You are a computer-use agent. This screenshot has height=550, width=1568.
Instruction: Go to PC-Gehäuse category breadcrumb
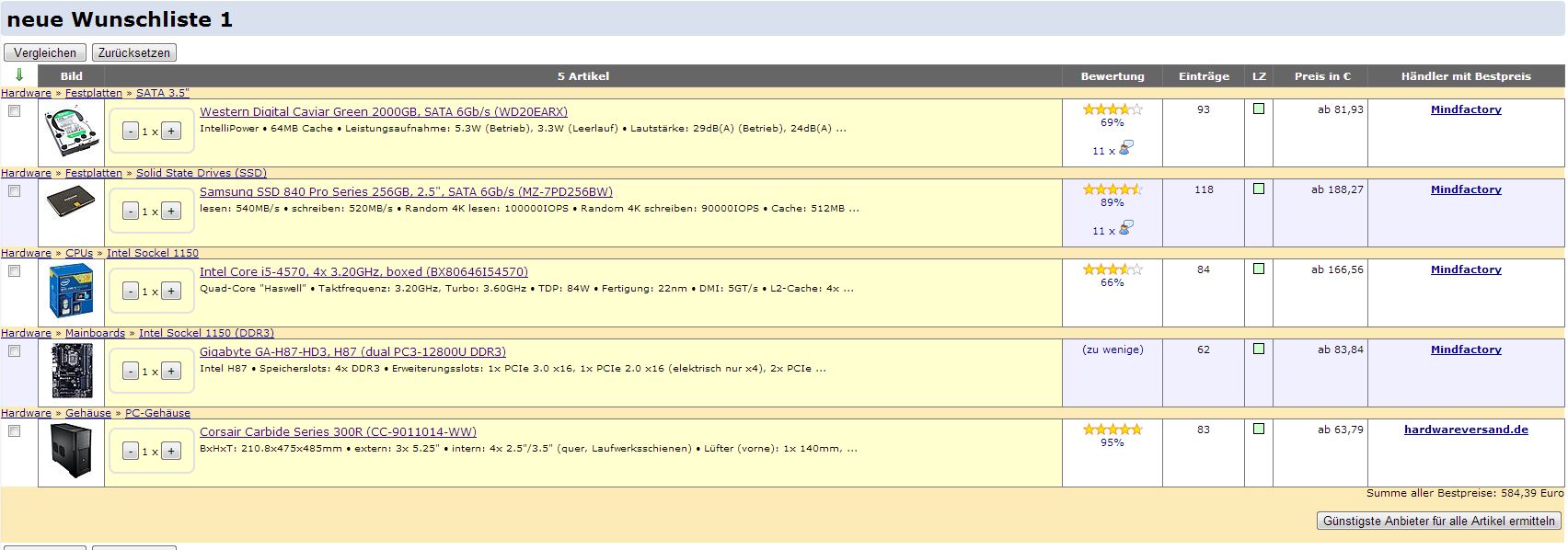157,413
